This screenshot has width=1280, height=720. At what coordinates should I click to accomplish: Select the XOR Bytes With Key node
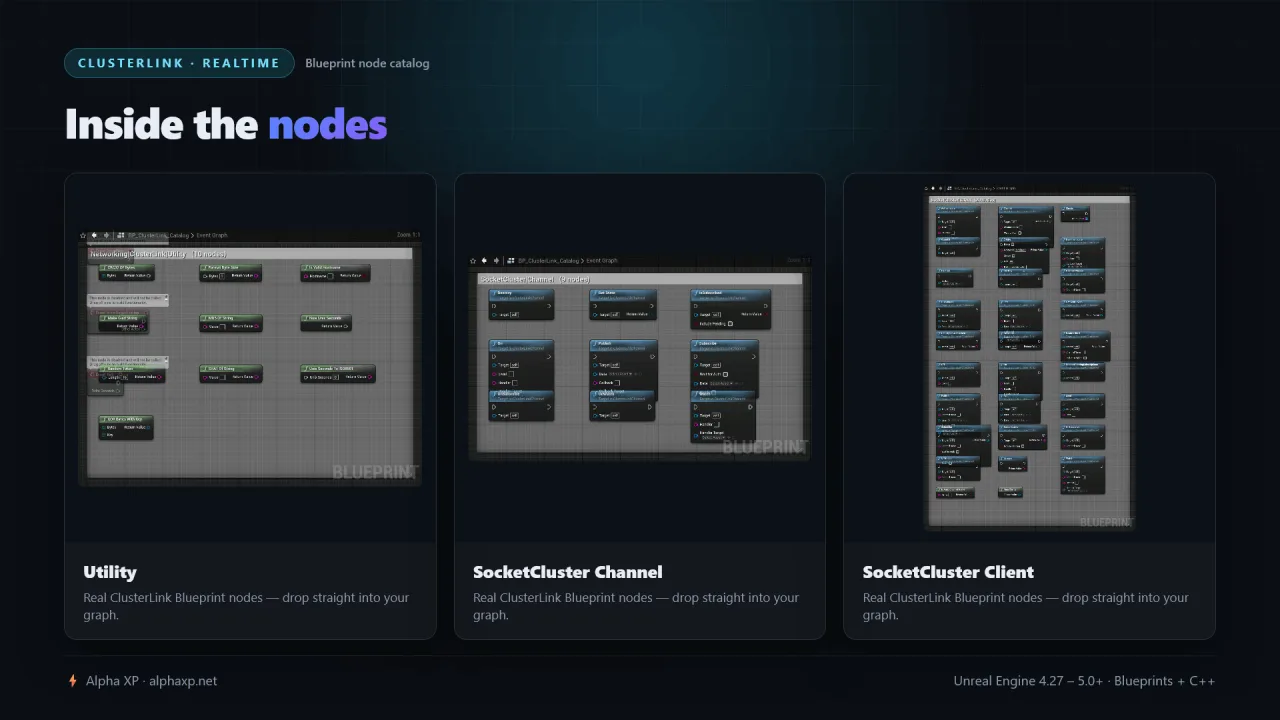[x=126, y=427]
